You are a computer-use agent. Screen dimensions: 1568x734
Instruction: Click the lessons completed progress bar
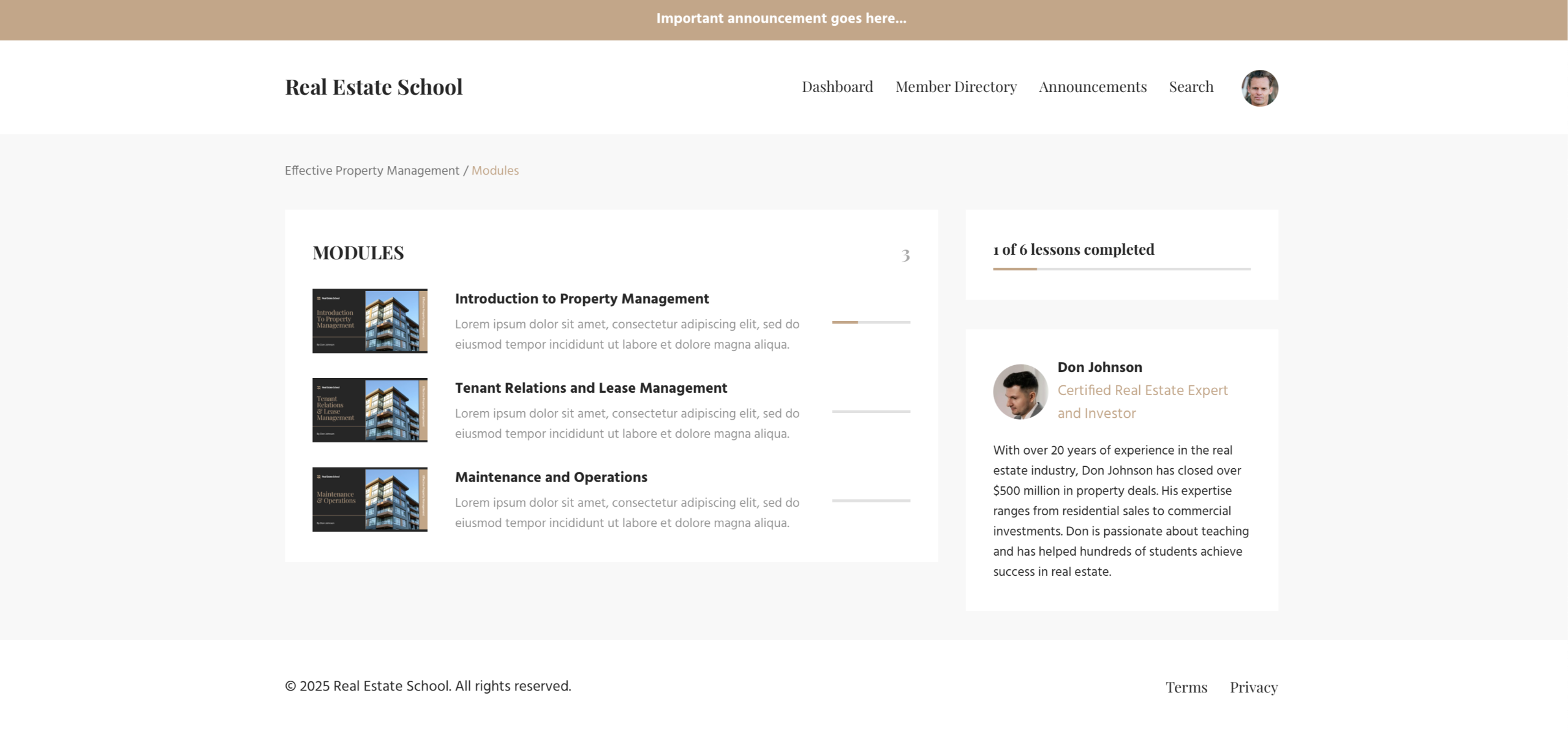click(1121, 269)
